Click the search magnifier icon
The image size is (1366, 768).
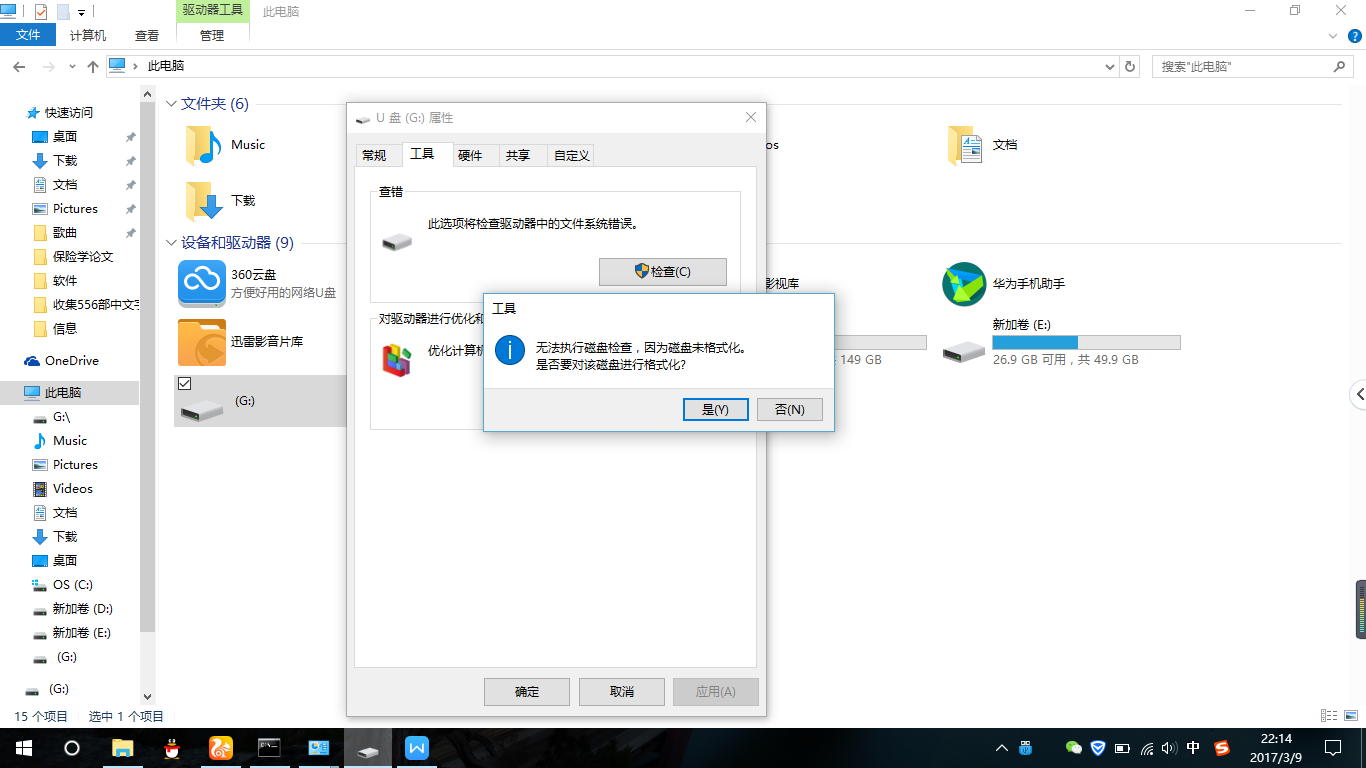(x=1340, y=66)
